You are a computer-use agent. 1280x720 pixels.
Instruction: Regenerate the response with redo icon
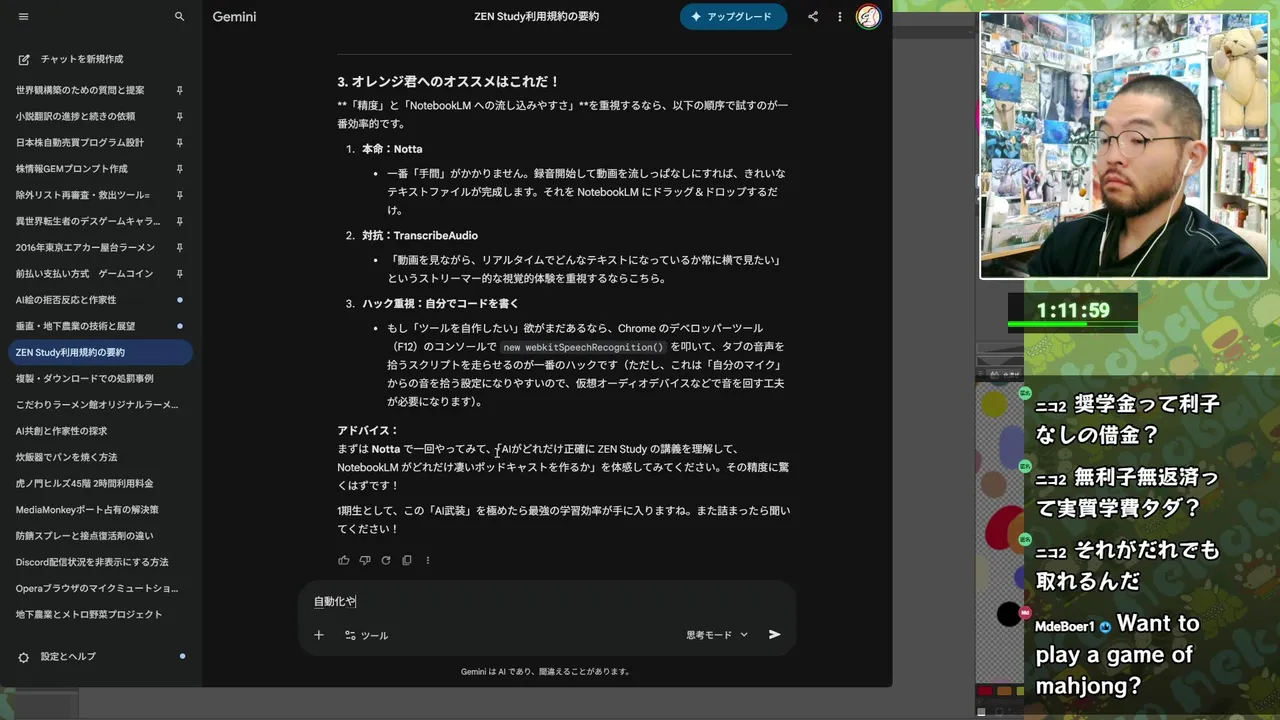coord(386,560)
